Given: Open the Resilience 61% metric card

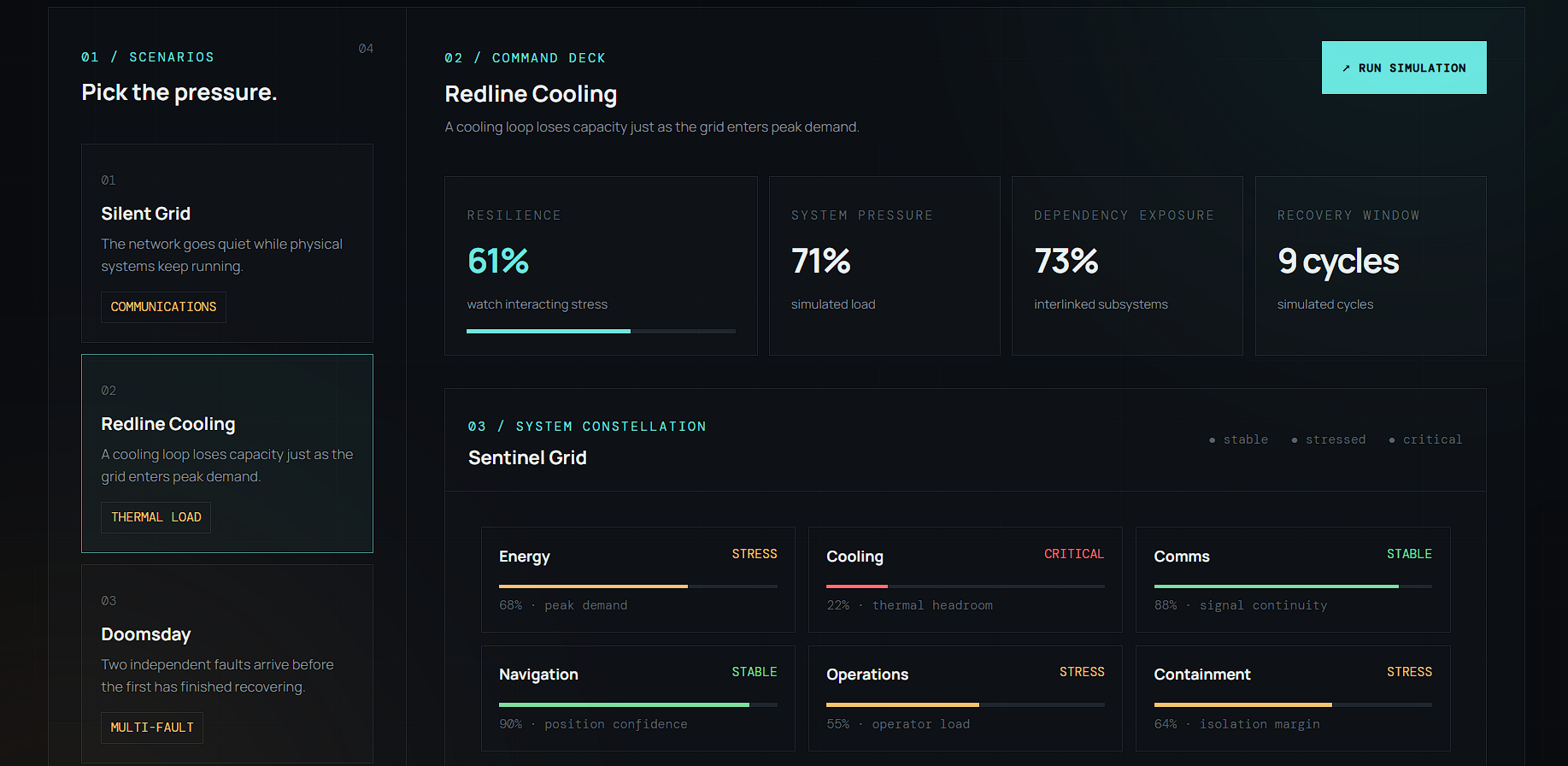Looking at the screenshot, I should pyautogui.click(x=601, y=266).
